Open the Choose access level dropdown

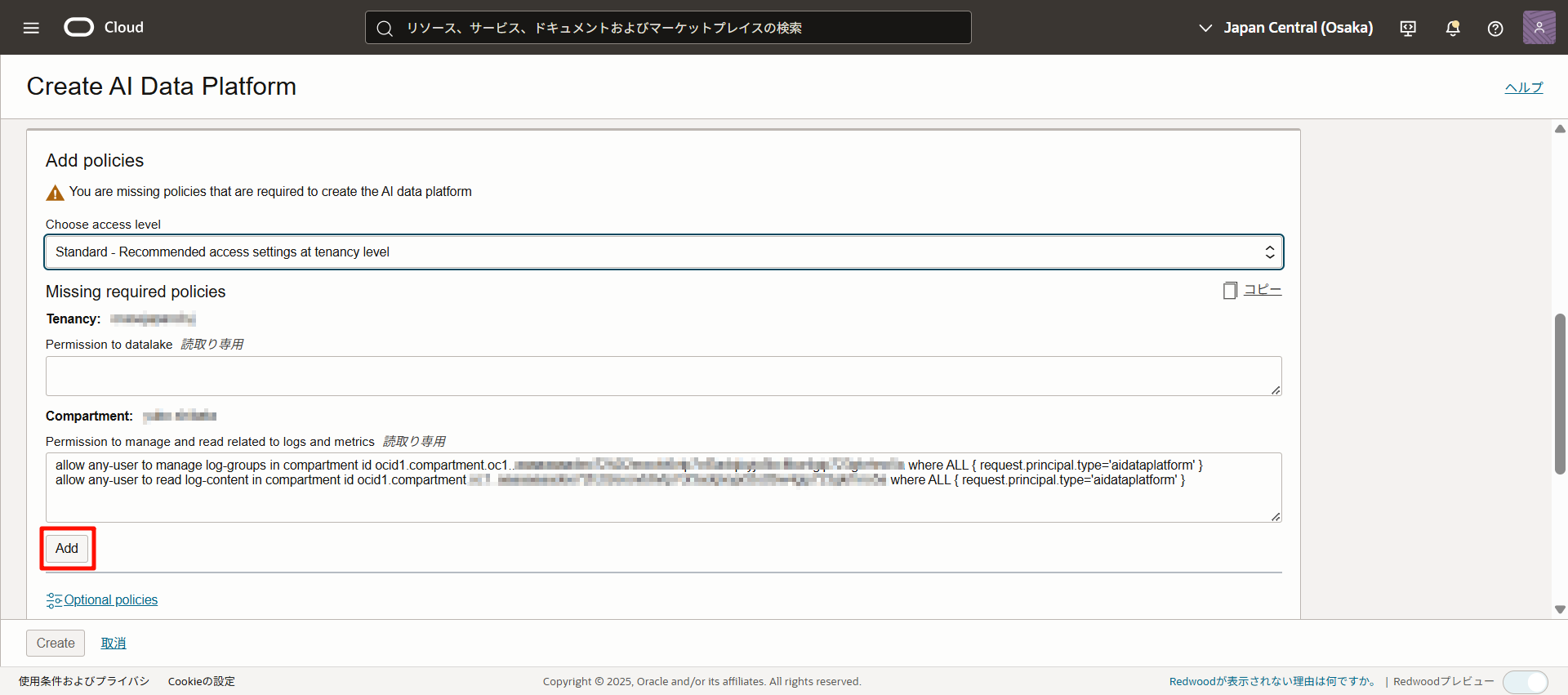tap(664, 252)
